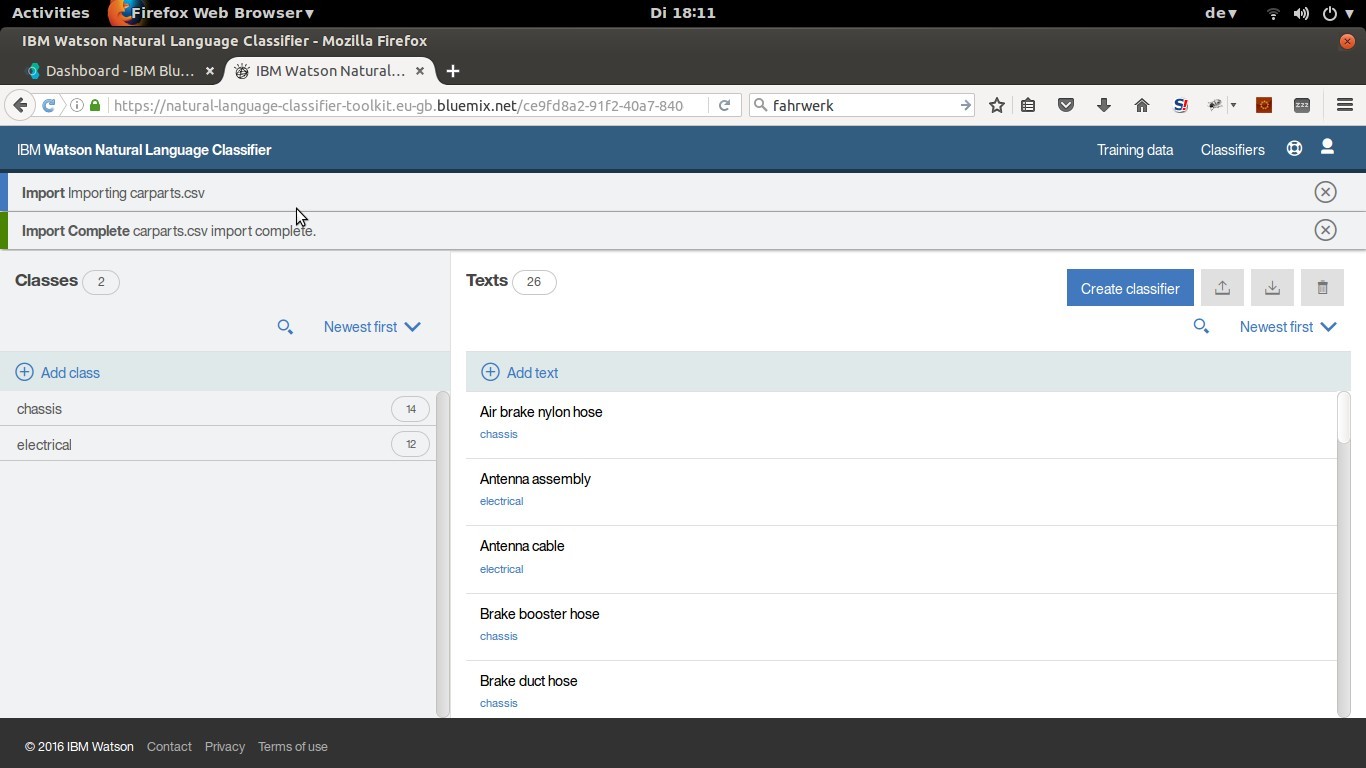Click the upload training data icon
Viewport: 1366px width, 768px height.
click(1222, 288)
